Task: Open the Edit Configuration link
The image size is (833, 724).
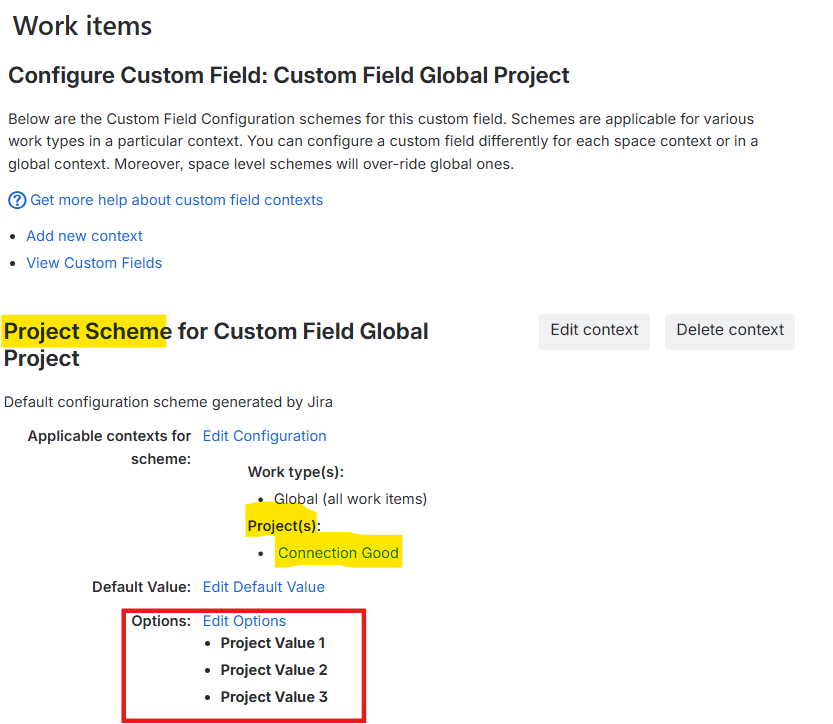Action: 264,436
